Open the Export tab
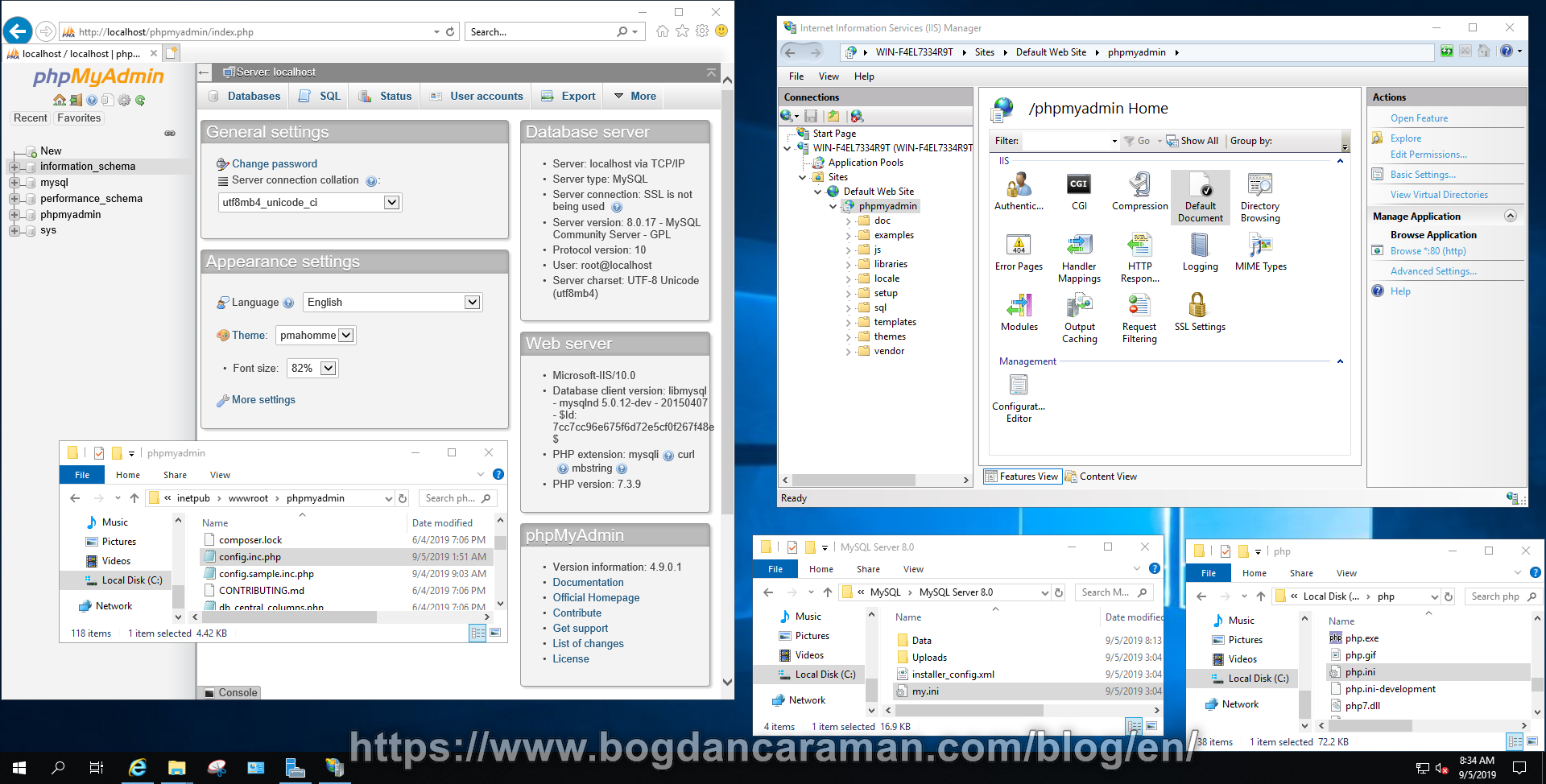Screen dimensions: 1546x784 point(568,96)
